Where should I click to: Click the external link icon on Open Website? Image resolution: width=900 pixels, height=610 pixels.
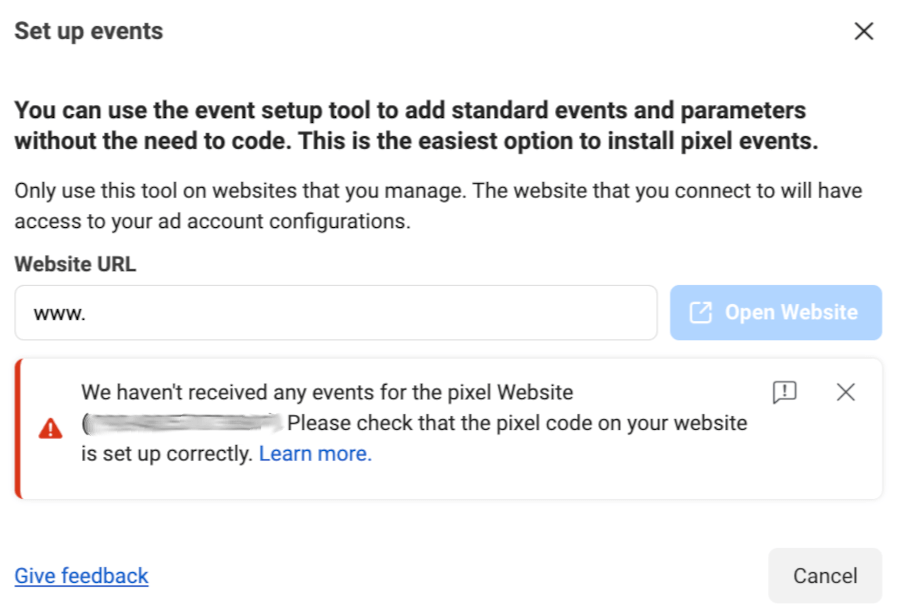700,312
